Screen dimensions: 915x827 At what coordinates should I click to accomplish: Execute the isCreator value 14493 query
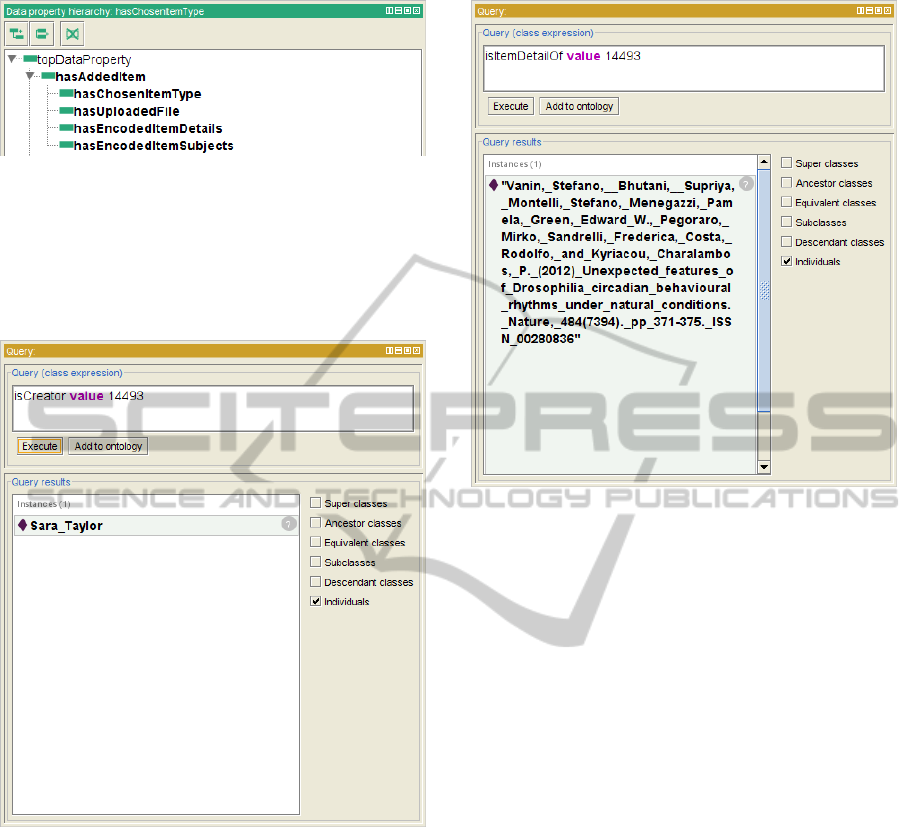tap(39, 446)
